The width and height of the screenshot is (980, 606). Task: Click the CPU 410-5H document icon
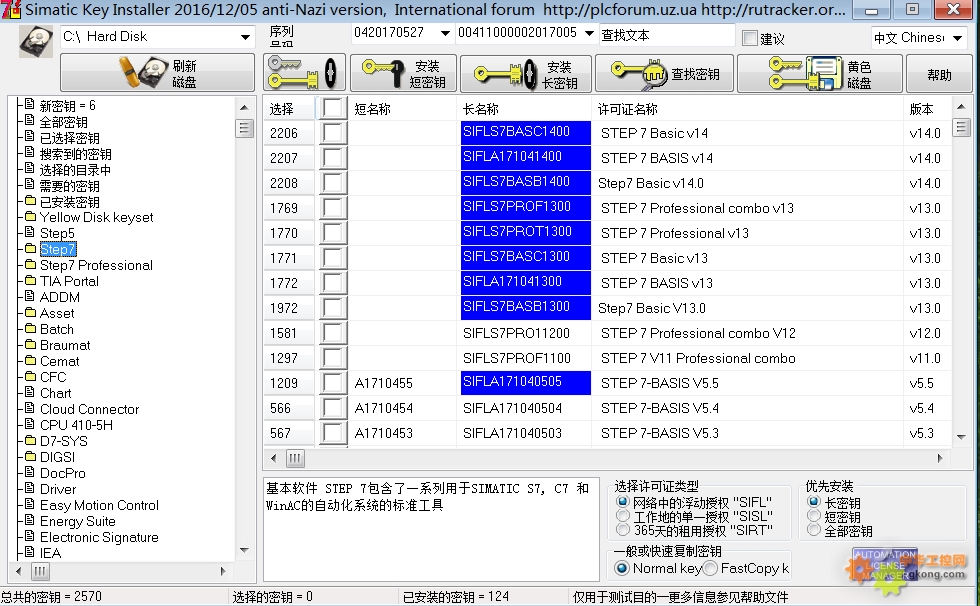pyautogui.click(x=29, y=424)
